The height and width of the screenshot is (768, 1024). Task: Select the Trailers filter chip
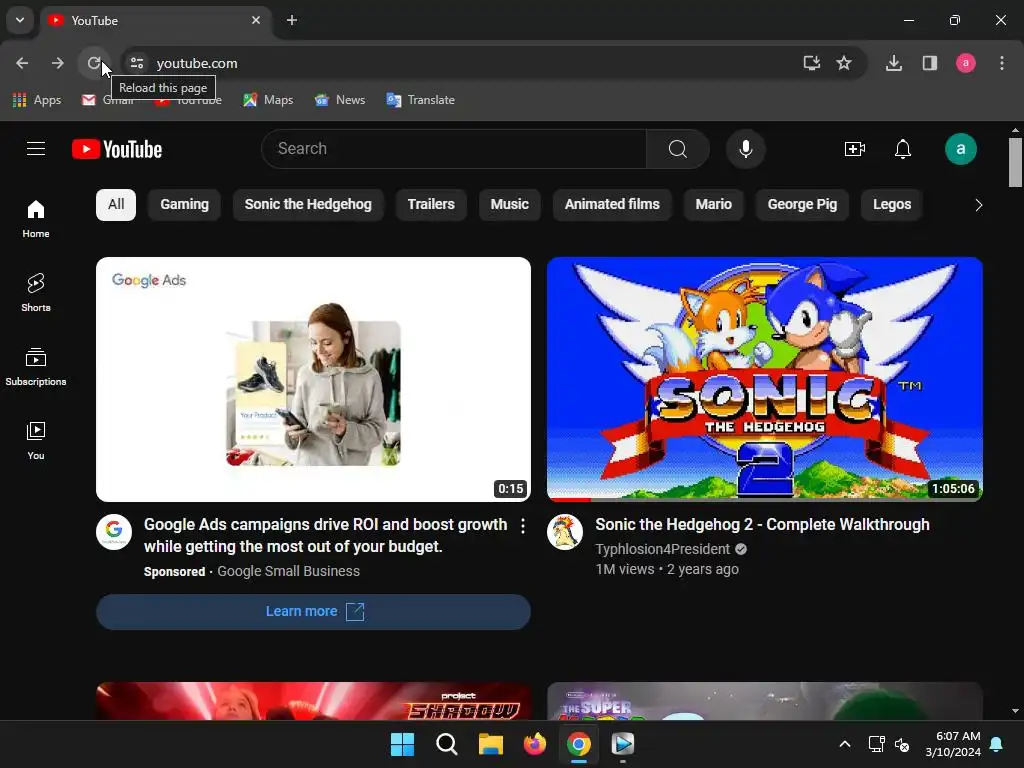pos(430,204)
